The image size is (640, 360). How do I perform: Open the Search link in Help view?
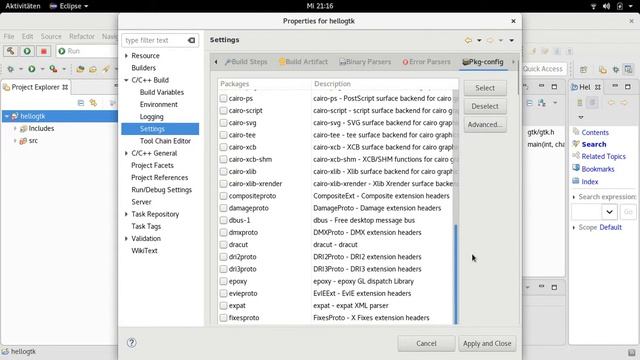pyautogui.click(x=593, y=144)
